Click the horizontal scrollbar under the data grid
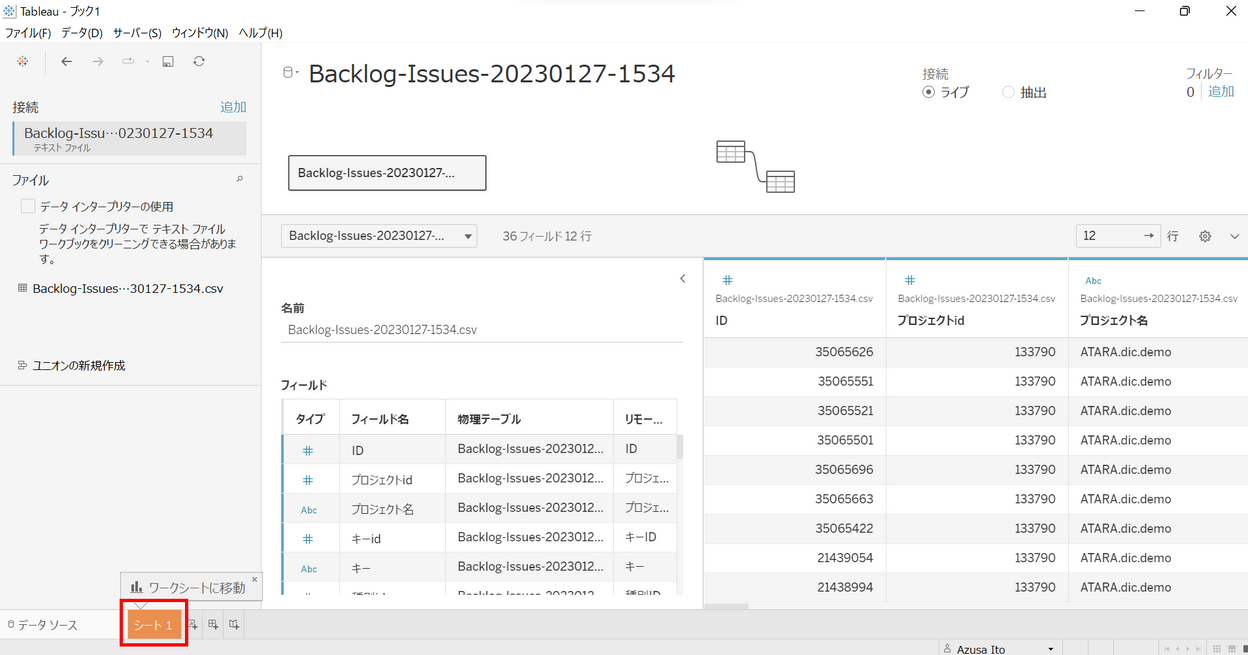Image resolution: width=1248 pixels, height=655 pixels. click(x=726, y=606)
